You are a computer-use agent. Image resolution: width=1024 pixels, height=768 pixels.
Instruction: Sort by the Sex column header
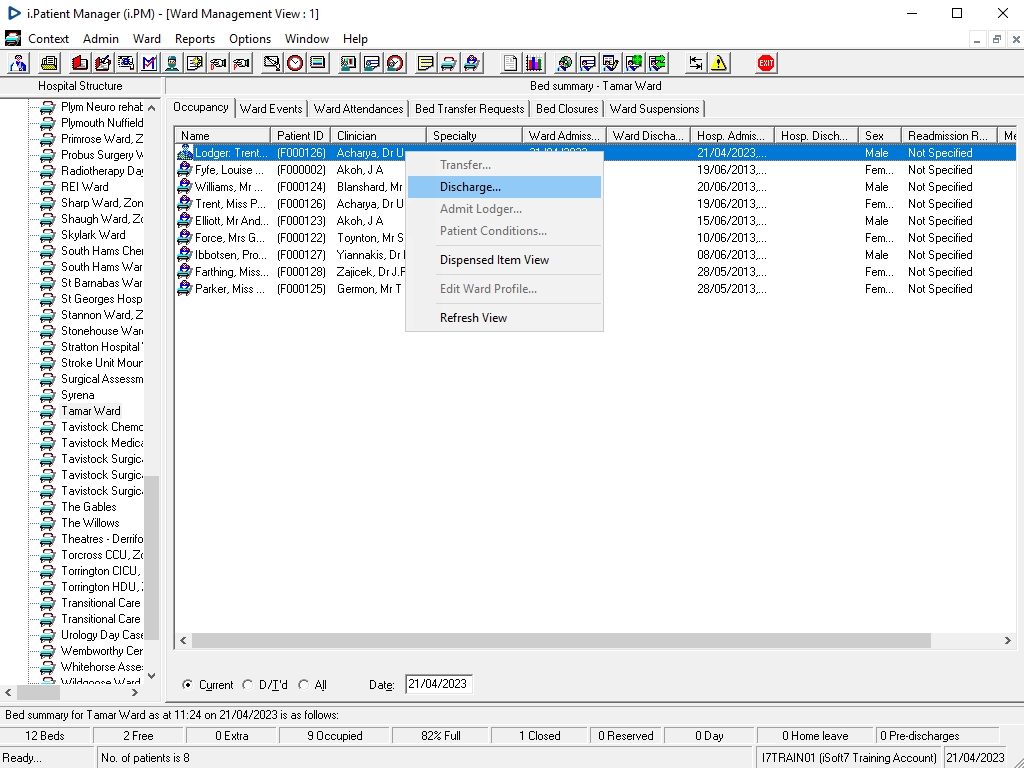(880, 136)
